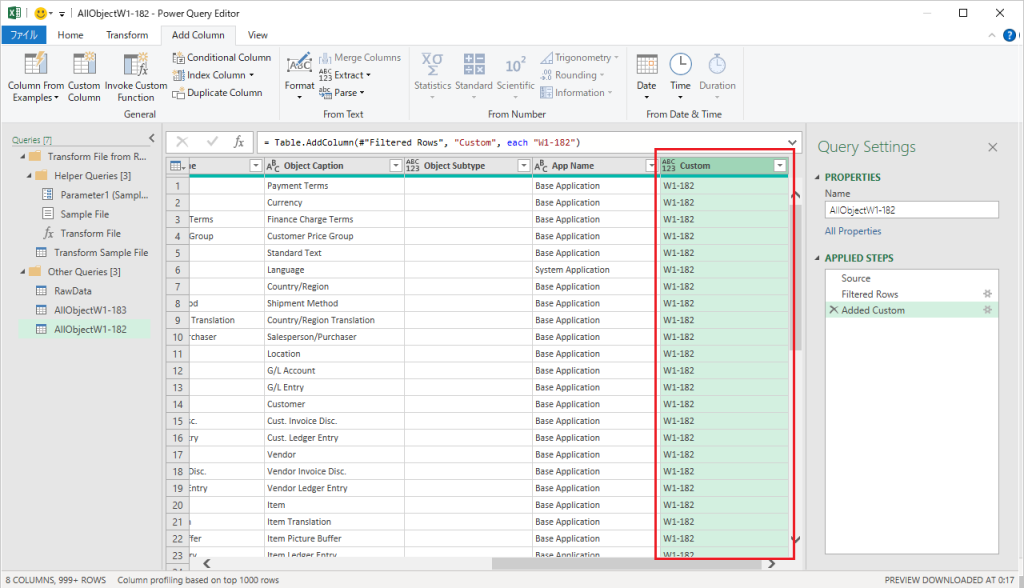Viewport: 1024px width, 588px height.
Task: Collapse the APPLIED STEPS section
Action: click(817, 258)
